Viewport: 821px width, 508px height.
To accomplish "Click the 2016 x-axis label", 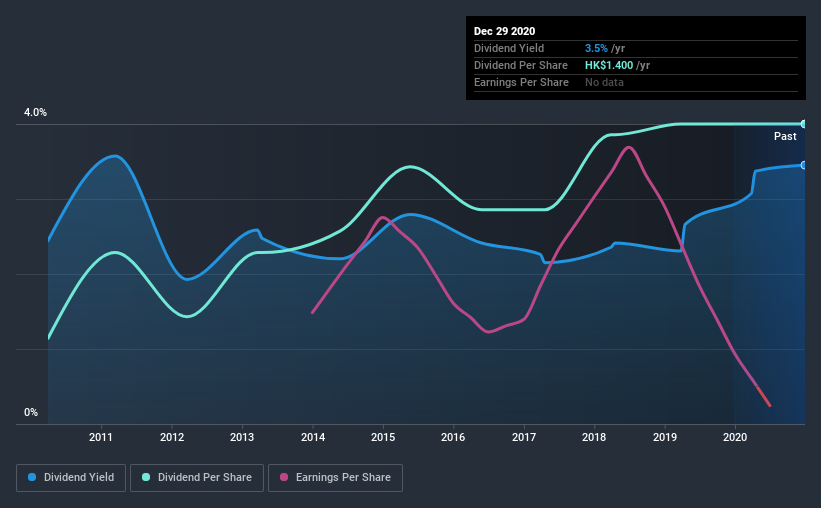I will [453, 437].
